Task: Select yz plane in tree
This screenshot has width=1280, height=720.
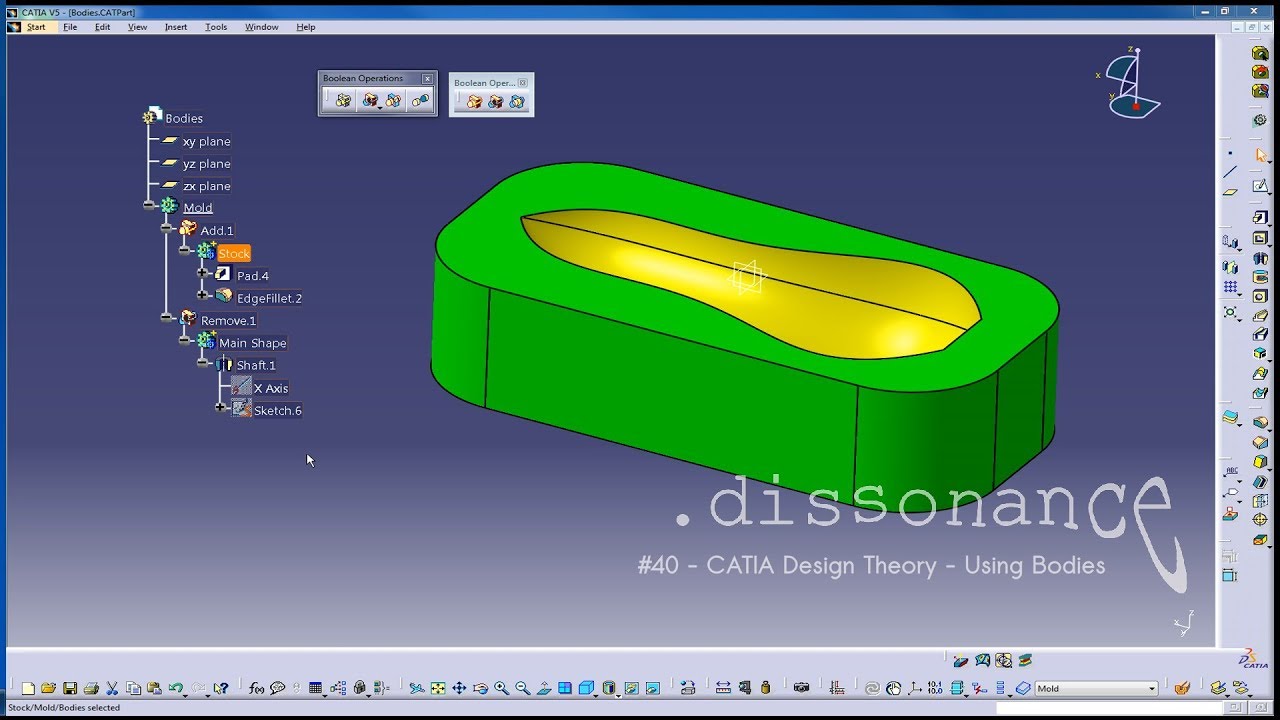Action: tap(207, 163)
